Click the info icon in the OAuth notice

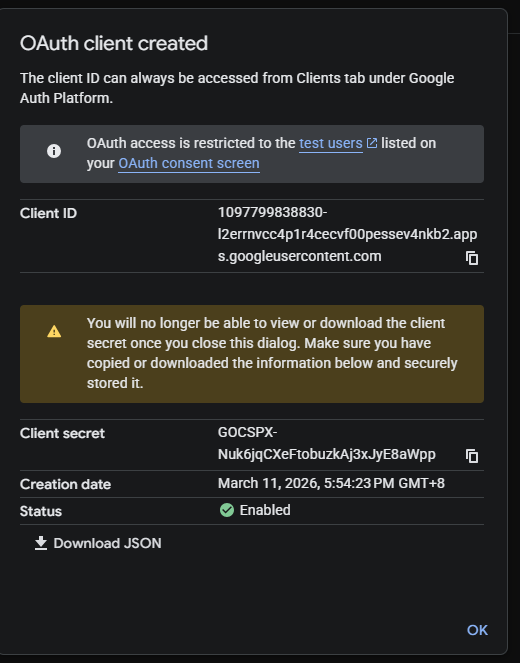54,151
